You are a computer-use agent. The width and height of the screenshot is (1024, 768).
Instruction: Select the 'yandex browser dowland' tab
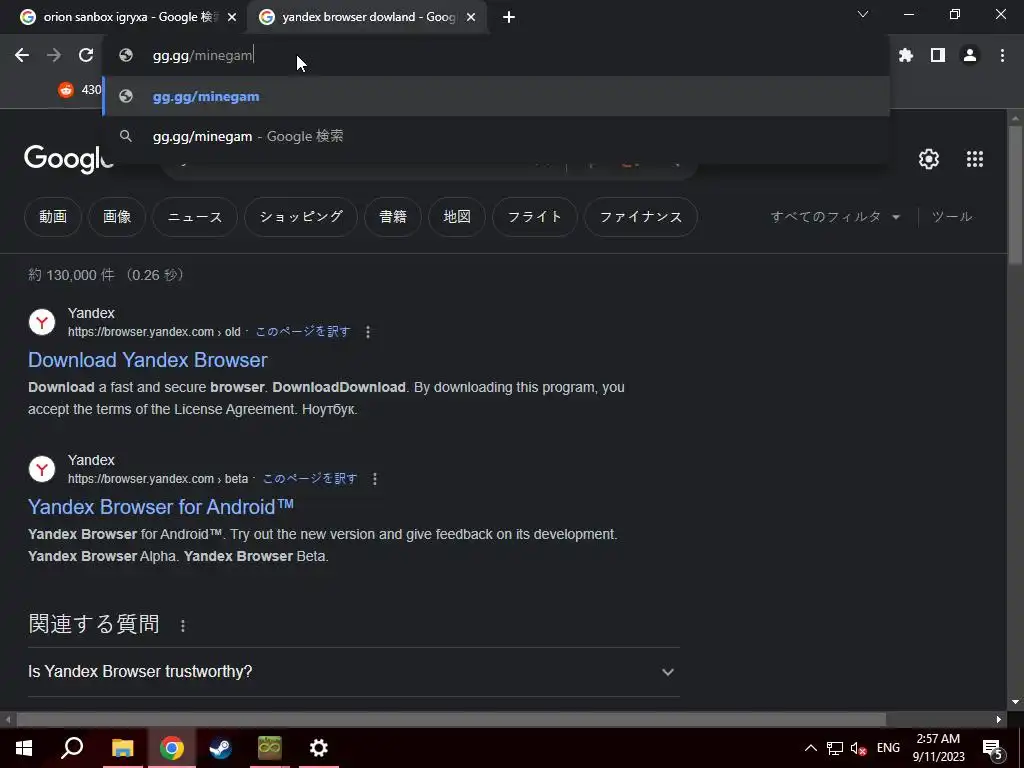(x=368, y=18)
